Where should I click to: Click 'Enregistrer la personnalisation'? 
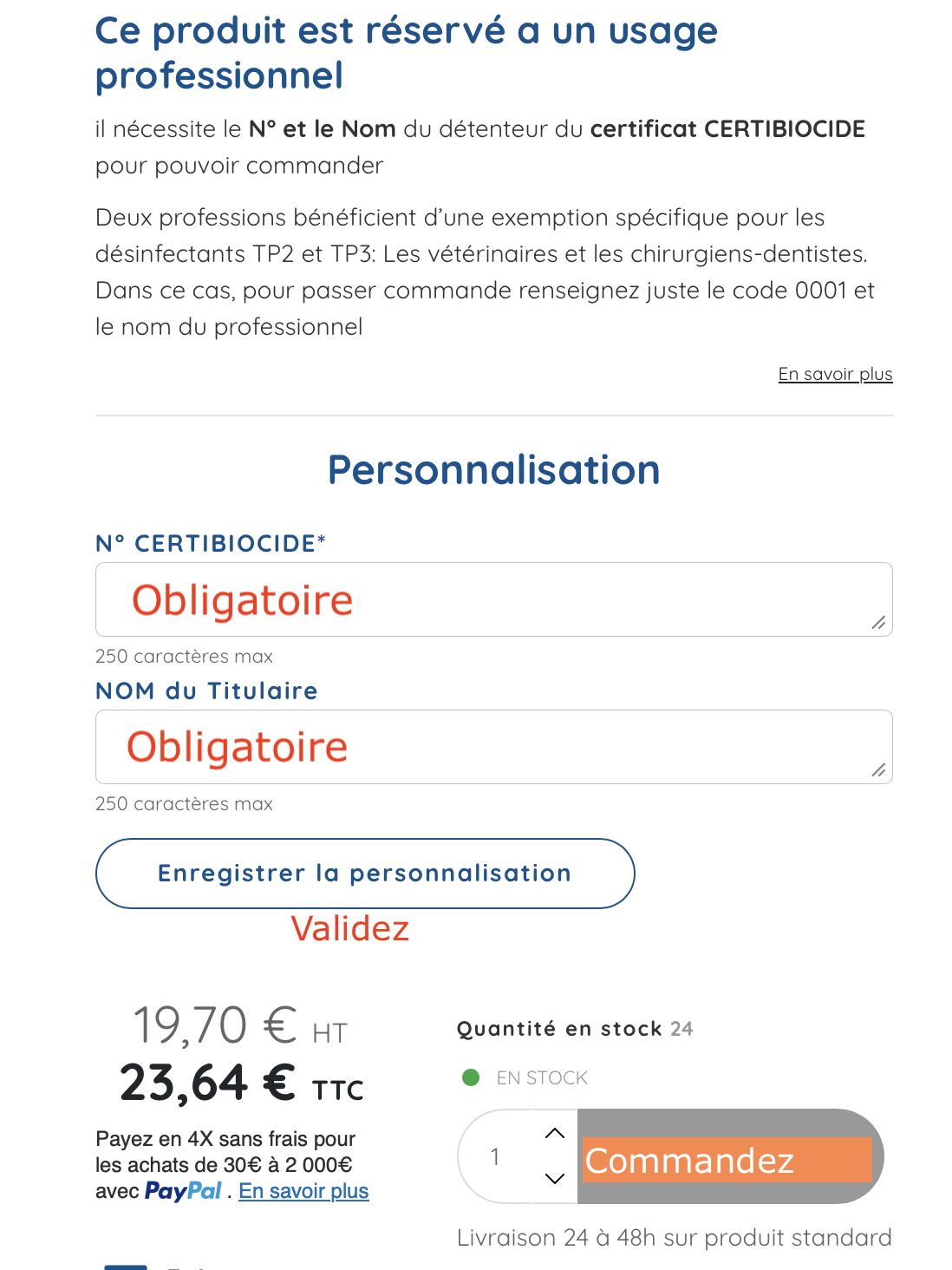click(364, 873)
